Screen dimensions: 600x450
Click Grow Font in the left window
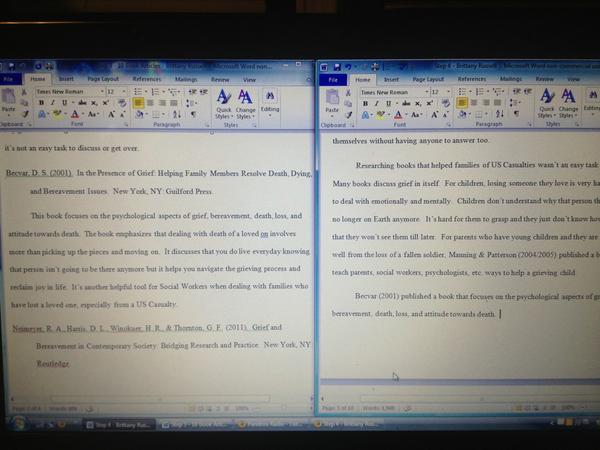pos(111,114)
